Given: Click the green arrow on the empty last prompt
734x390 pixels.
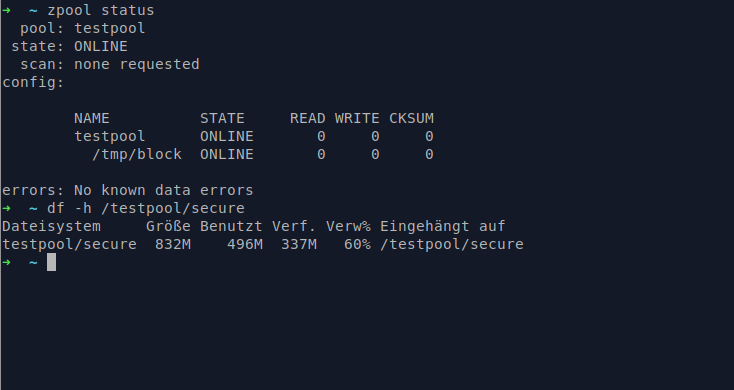Looking at the screenshot, I should pyautogui.click(x=7, y=262).
